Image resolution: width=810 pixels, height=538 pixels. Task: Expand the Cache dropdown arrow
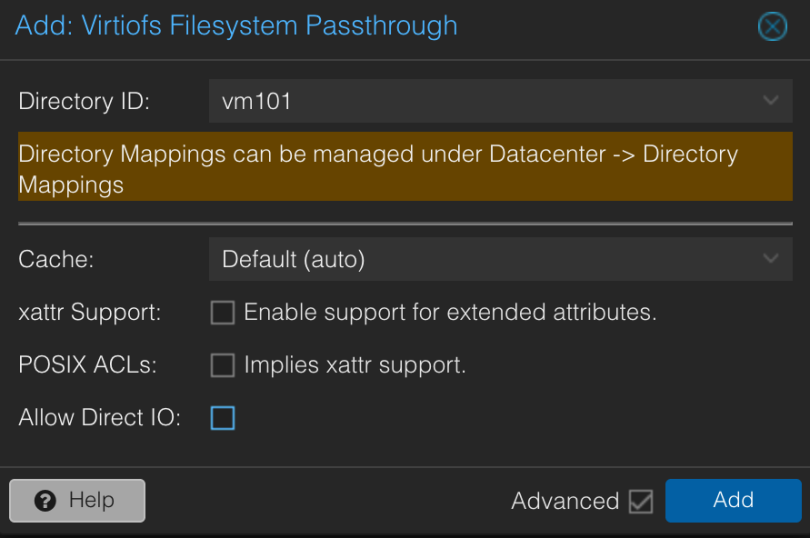[x=770, y=259]
